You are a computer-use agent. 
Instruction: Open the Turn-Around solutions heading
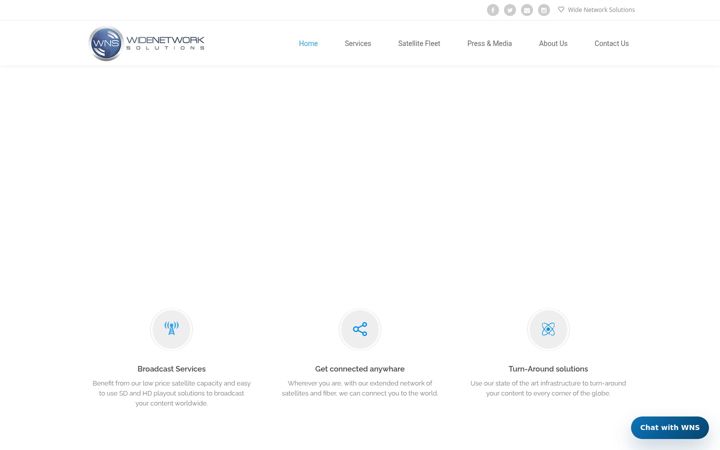(x=548, y=369)
